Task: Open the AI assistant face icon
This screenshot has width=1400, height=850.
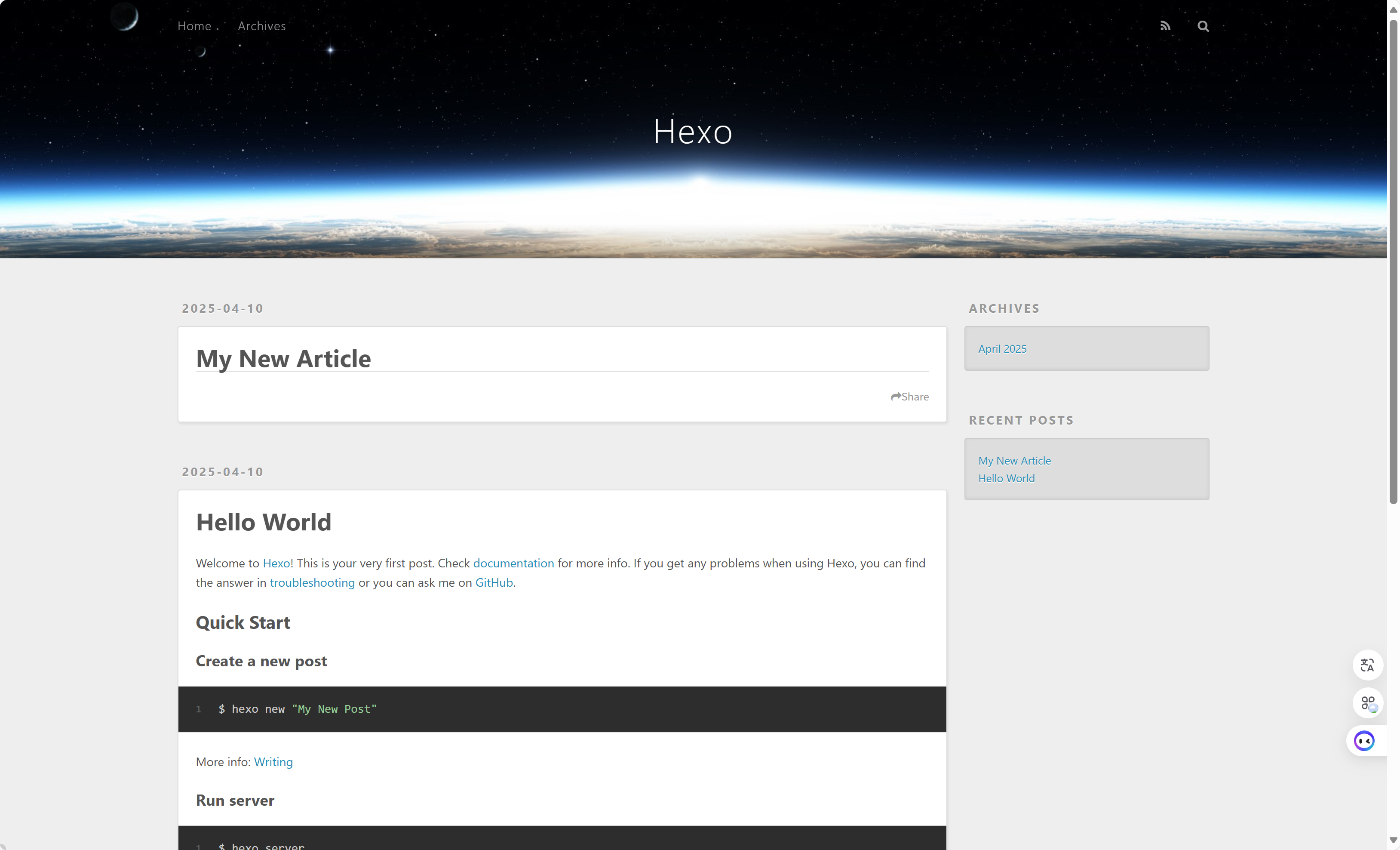Action: (x=1363, y=741)
